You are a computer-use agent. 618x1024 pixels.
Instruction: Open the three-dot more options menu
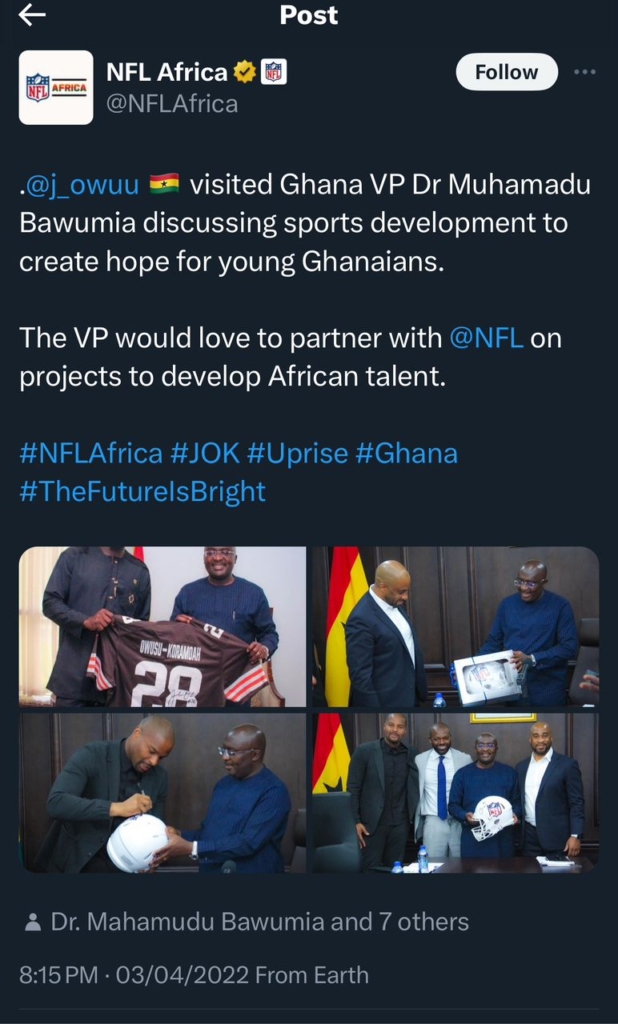(x=585, y=73)
